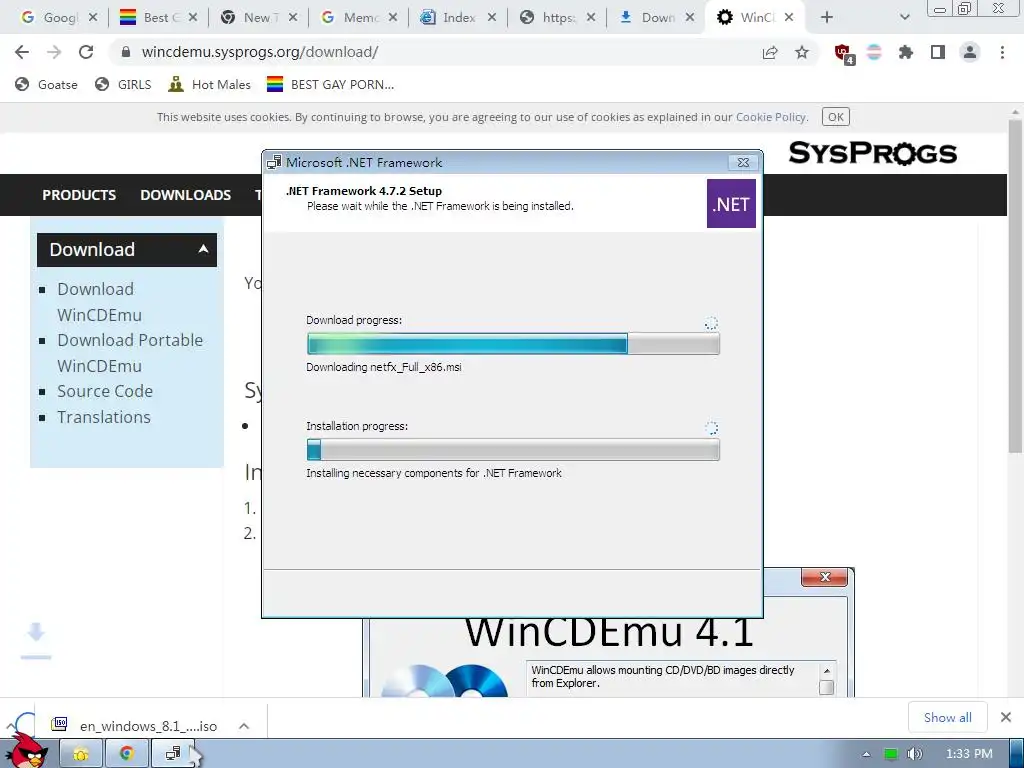Image resolution: width=1024 pixels, height=768 pixels.
Task: Switch to the Google tab
Action: pyautogui.click(x=52, y=18)
